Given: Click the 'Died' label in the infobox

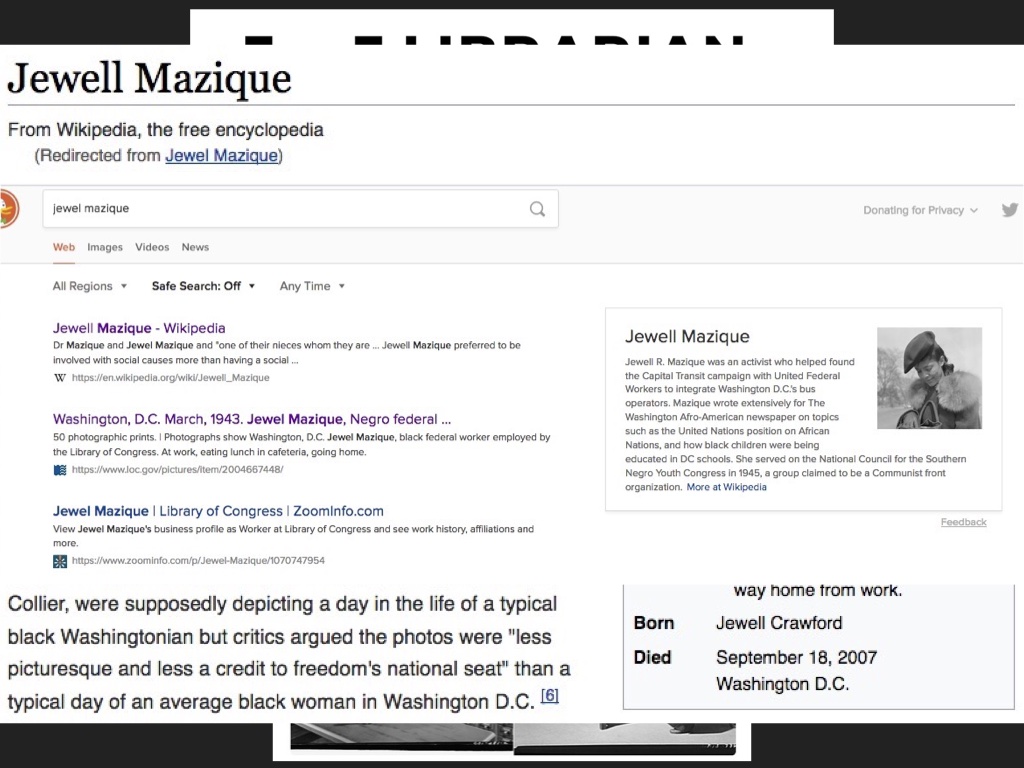Looking at the screenshot, I should [652, 657].
